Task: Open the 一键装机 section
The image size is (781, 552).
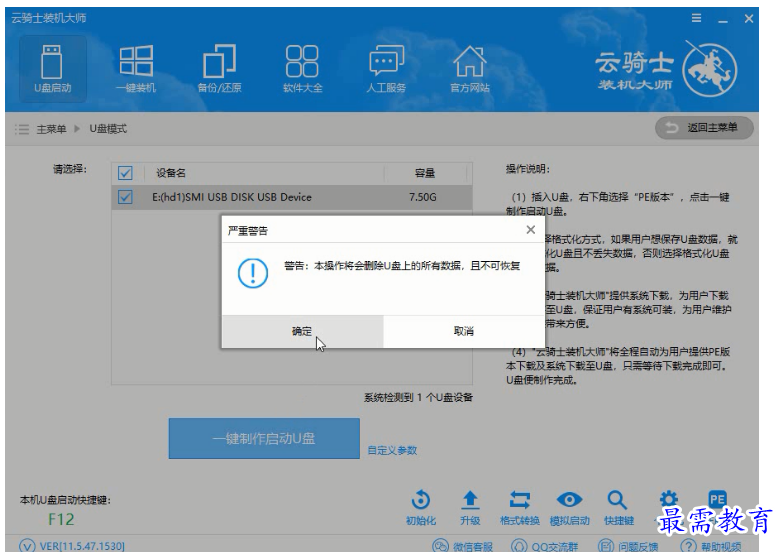Action: (136, 69)
